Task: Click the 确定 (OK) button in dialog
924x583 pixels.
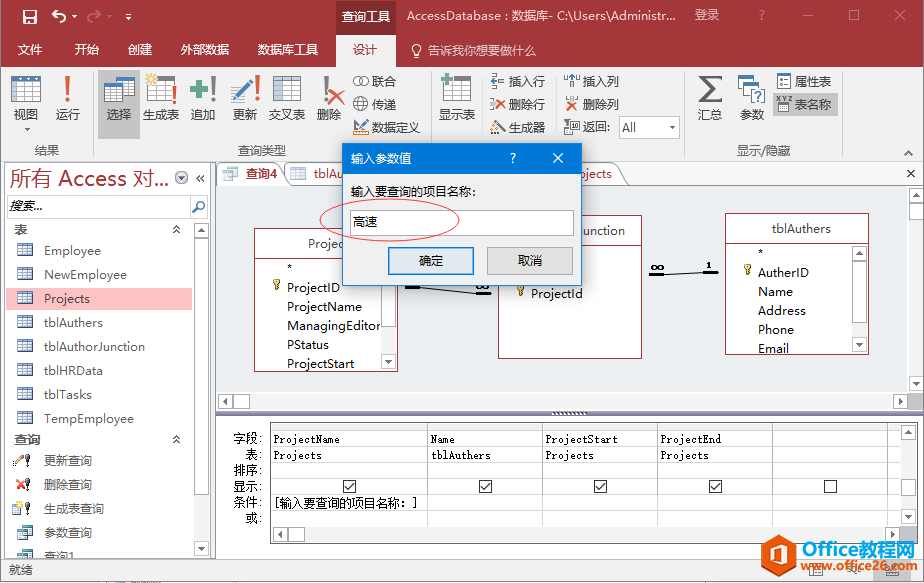Action: coord(431,261)
